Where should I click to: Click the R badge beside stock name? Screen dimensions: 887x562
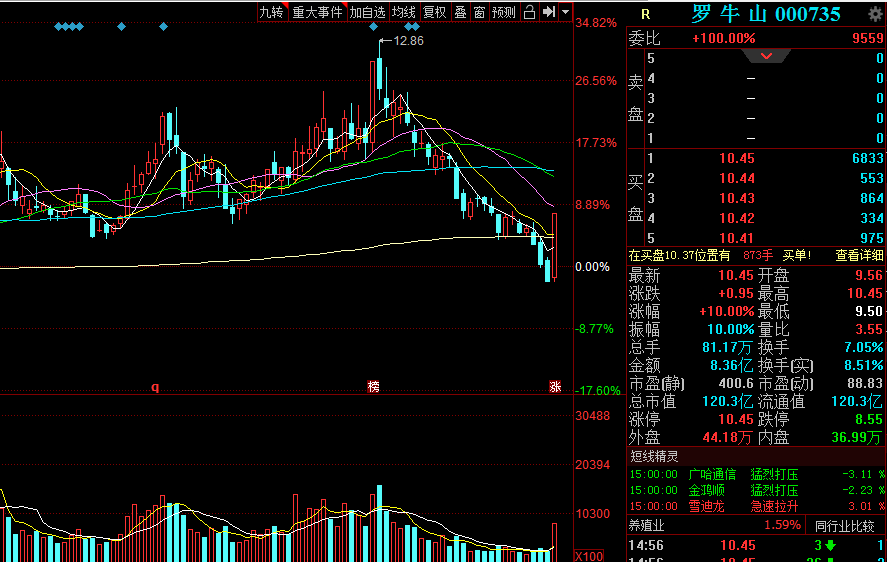(645, 14)
